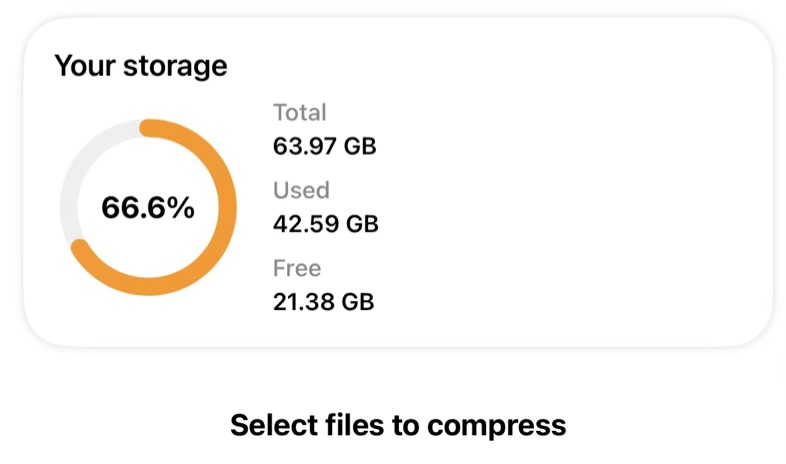Select the "Total" label
The width and height of the screenshot is (786, 464).
pos(299,113)
